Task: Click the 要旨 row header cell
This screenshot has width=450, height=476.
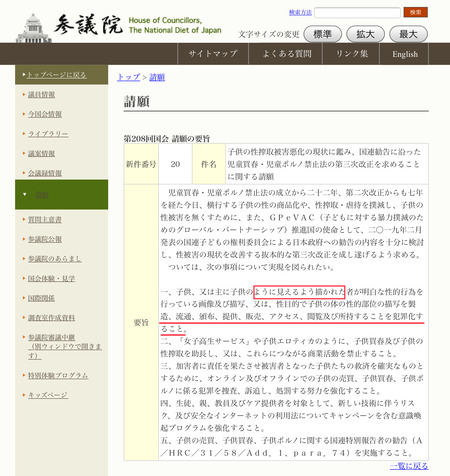Action: (141, 322)
